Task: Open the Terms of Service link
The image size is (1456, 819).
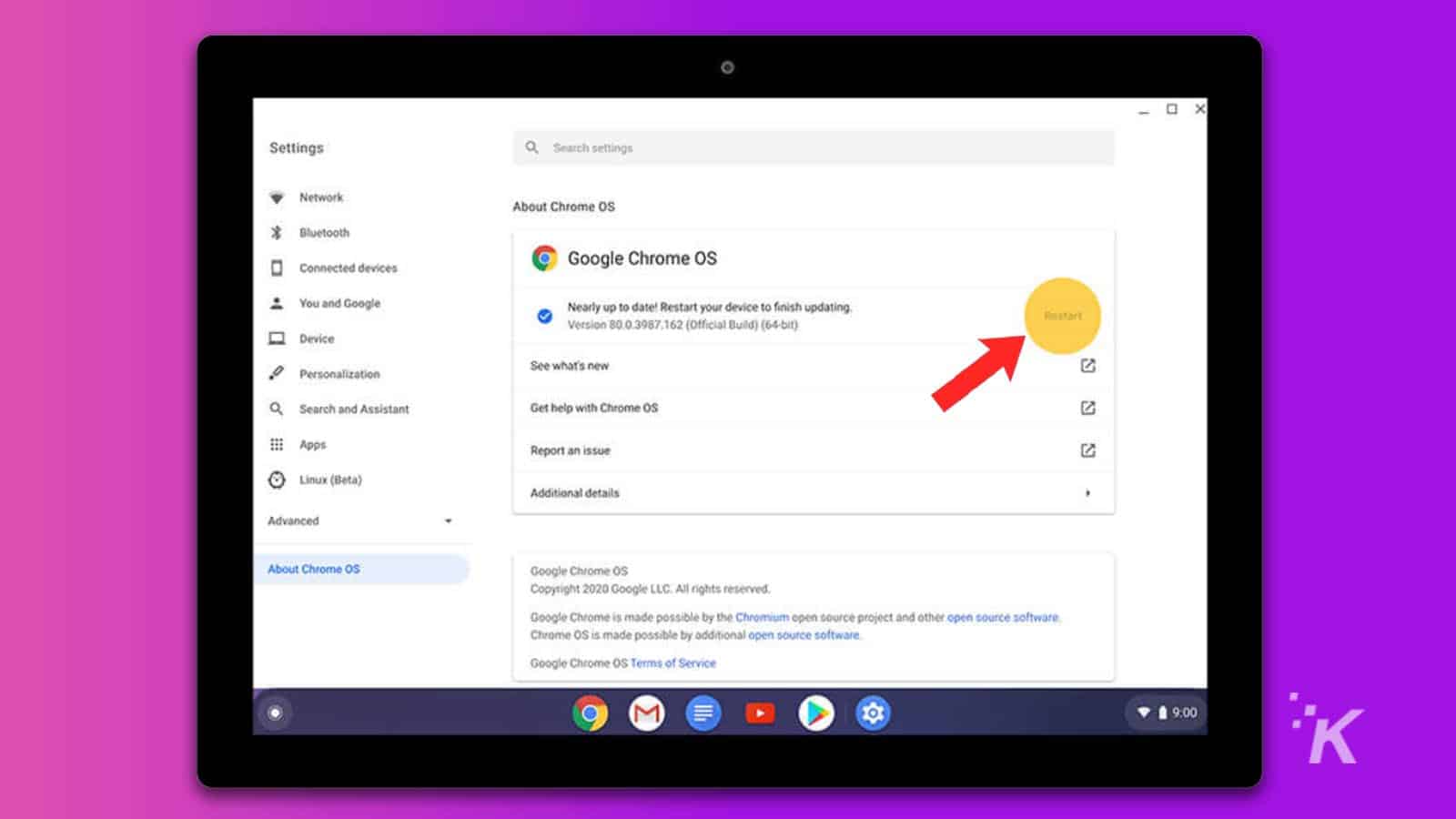Action: click(672, 662)
